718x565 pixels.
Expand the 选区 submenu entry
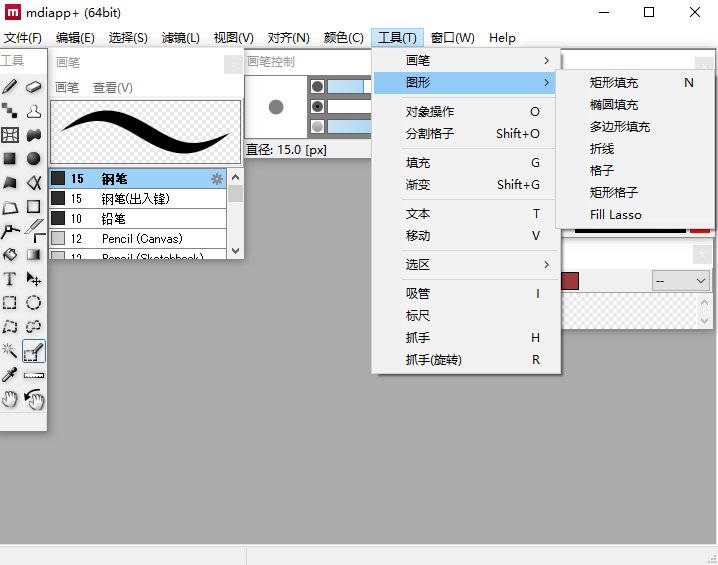[466, 265]
